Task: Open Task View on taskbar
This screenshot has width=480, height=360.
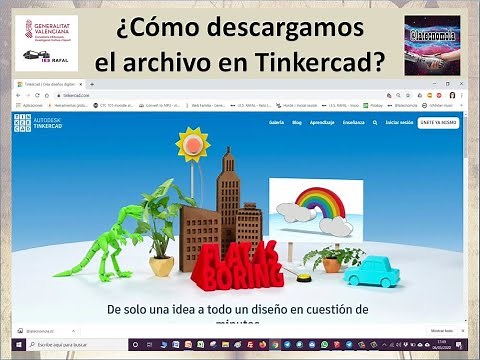Action: click(x=150, y=345)
